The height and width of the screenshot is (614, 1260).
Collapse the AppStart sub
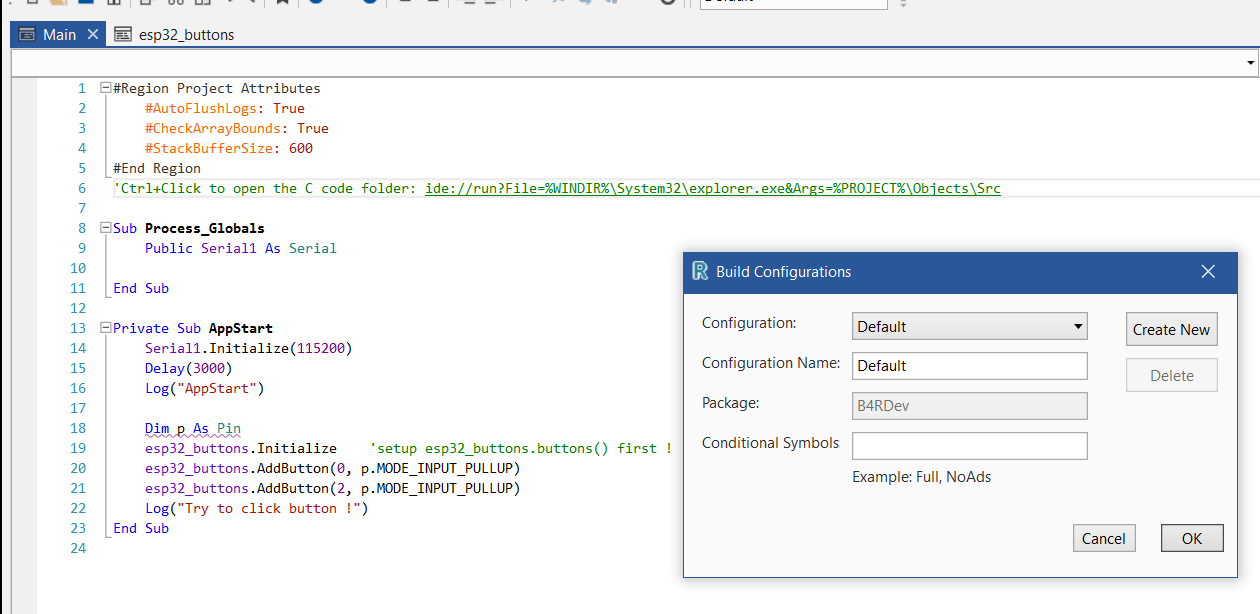[x=106, y=328]
